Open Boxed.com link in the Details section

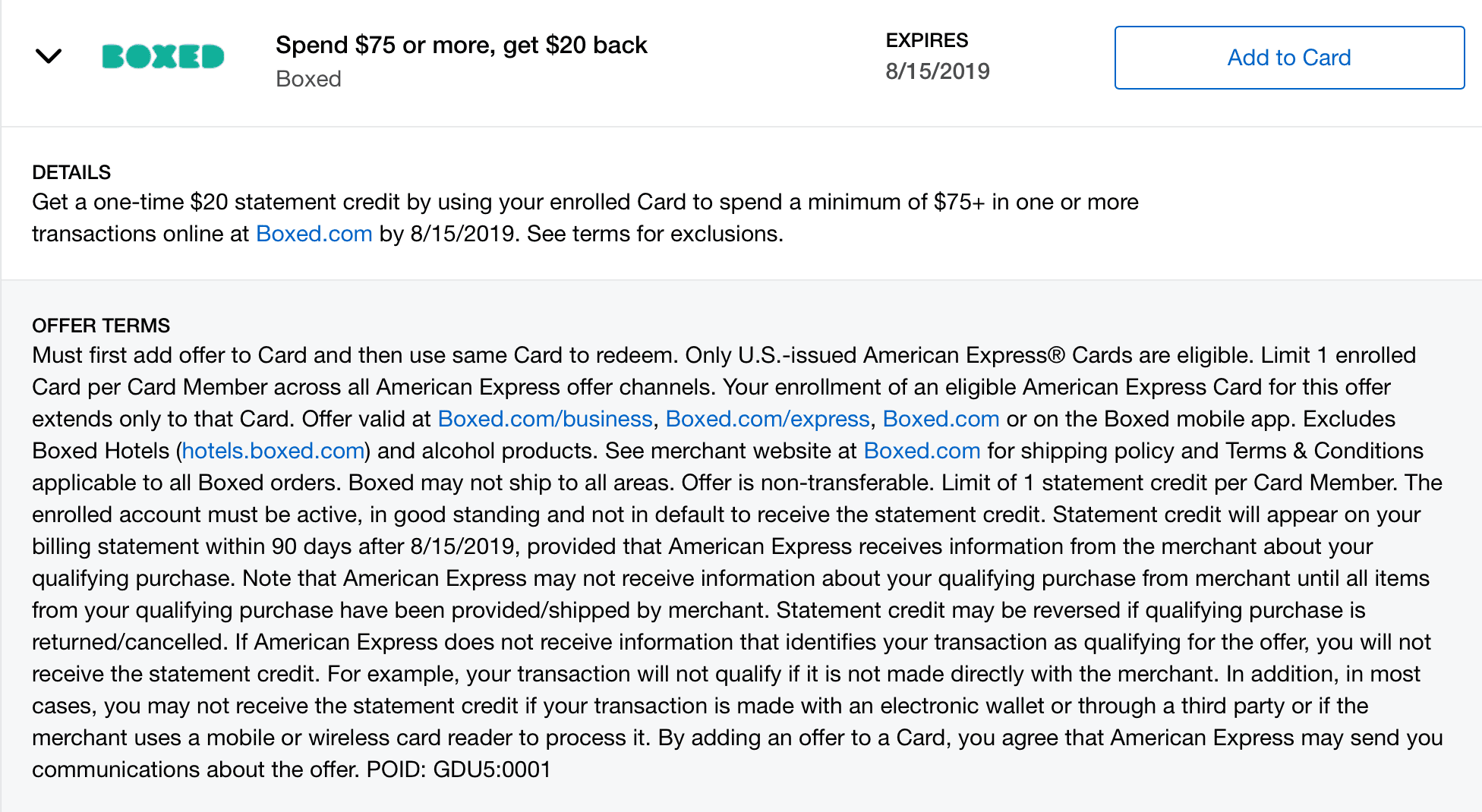pos(314,234)
